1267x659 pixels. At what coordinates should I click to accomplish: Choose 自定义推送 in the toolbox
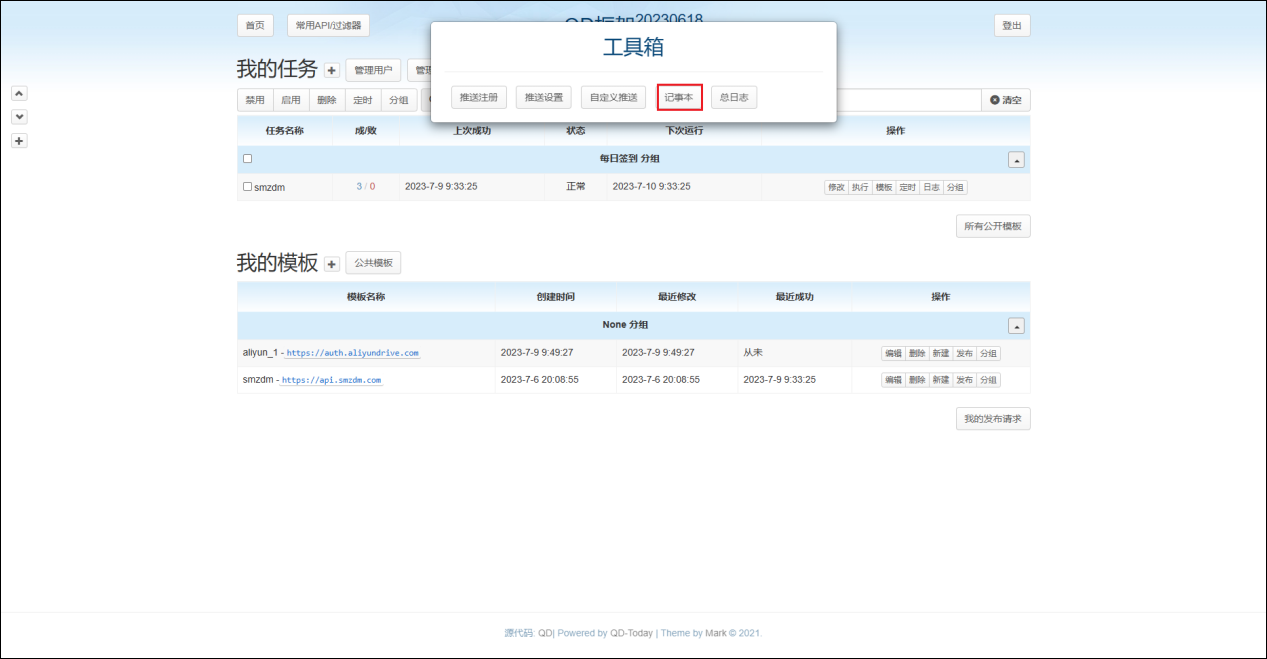pyautogui.click(x=613, y=97)
